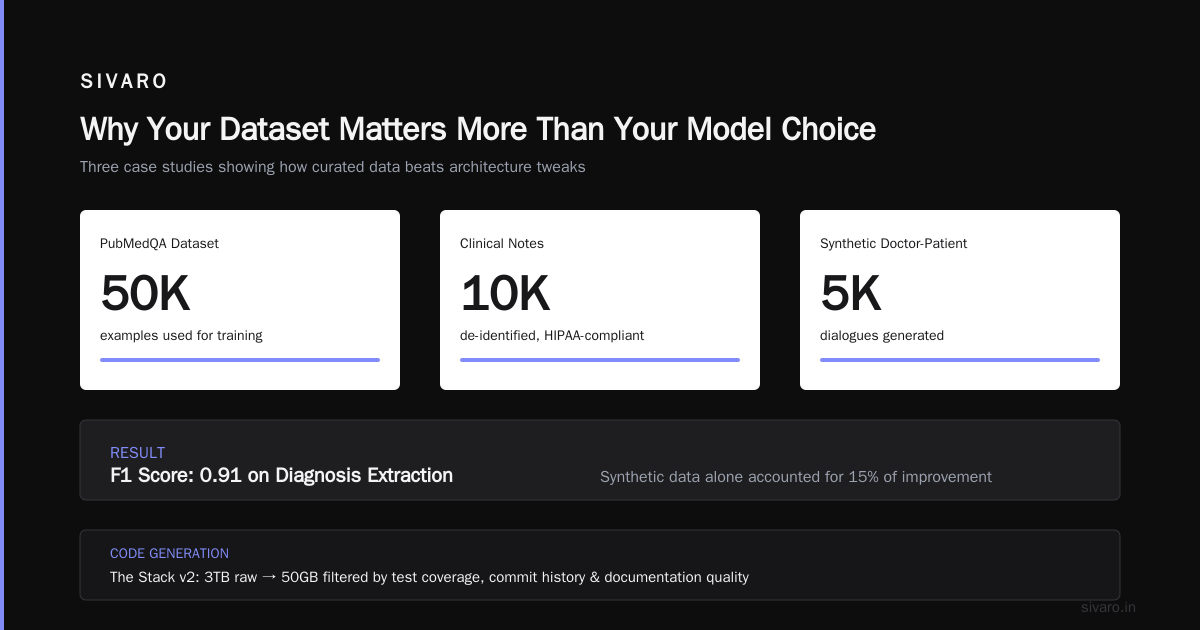Click the 50K statistic number
1200x630 pixels.
click(145, 293)
